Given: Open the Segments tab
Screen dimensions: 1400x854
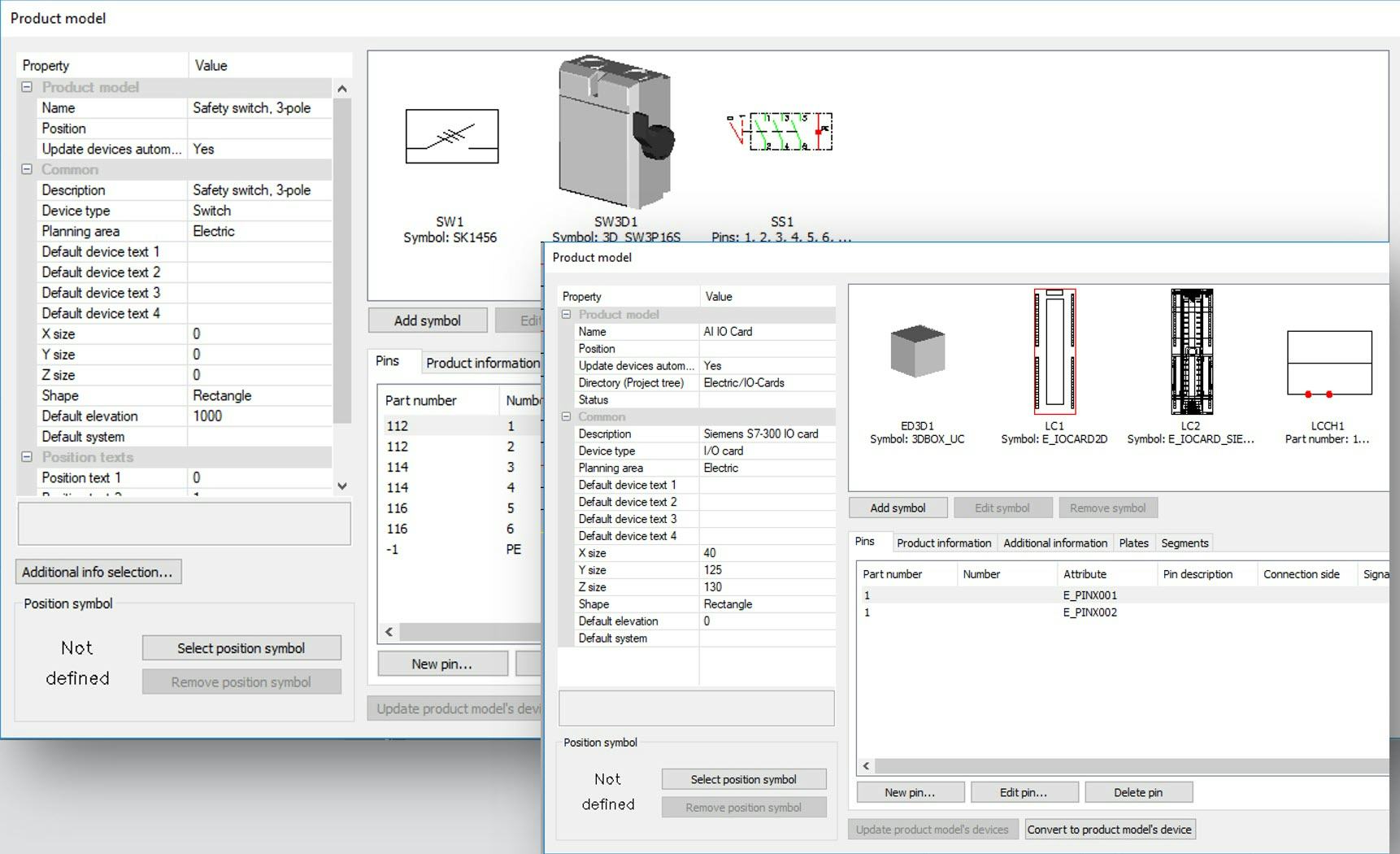Looking at the screenshot, I should click(1184, 542).
